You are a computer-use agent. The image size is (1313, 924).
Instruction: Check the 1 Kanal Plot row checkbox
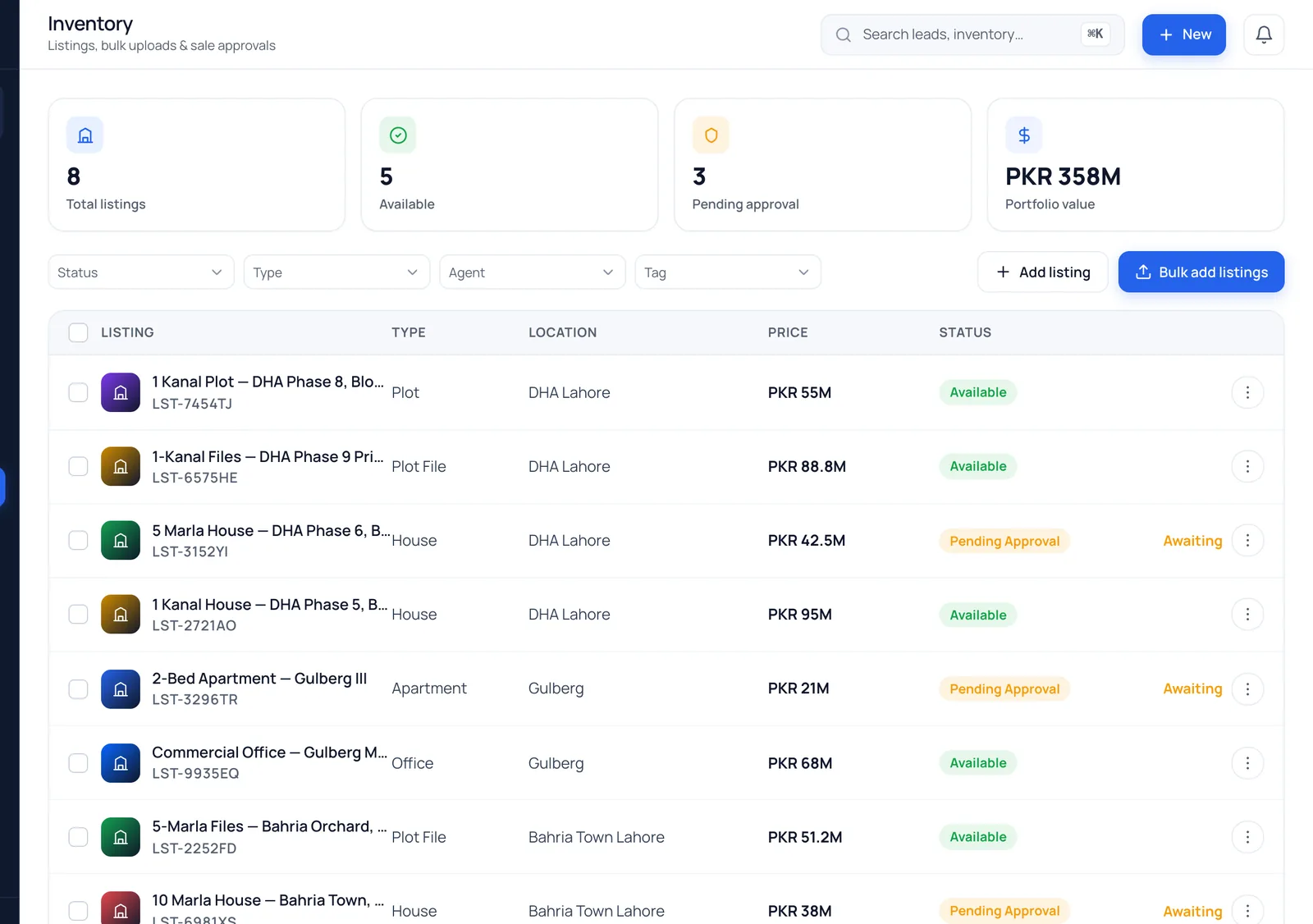point(78,392)
